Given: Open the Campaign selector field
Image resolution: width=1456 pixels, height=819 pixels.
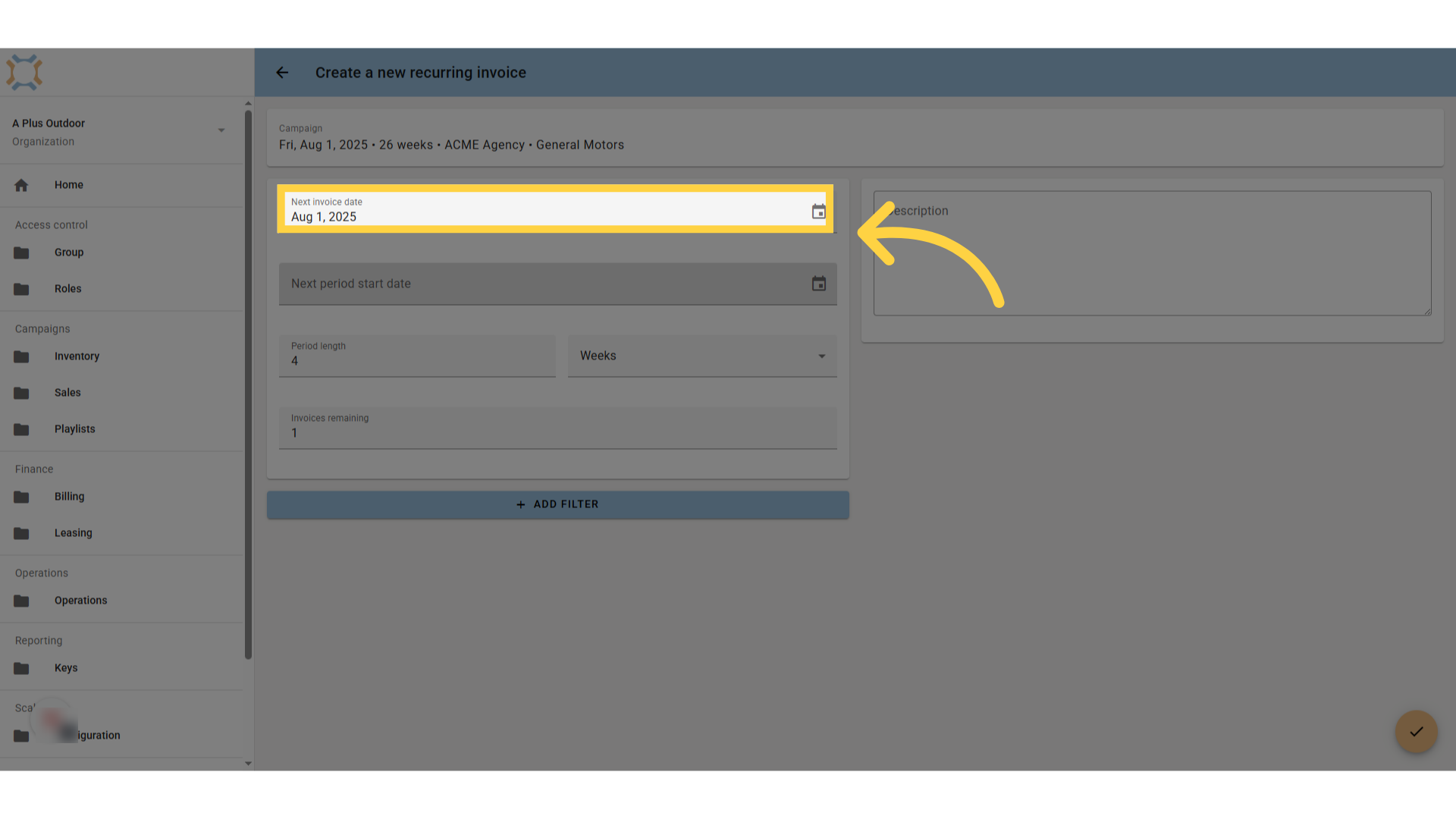Looking at the screenshot, I should [855, 137].
